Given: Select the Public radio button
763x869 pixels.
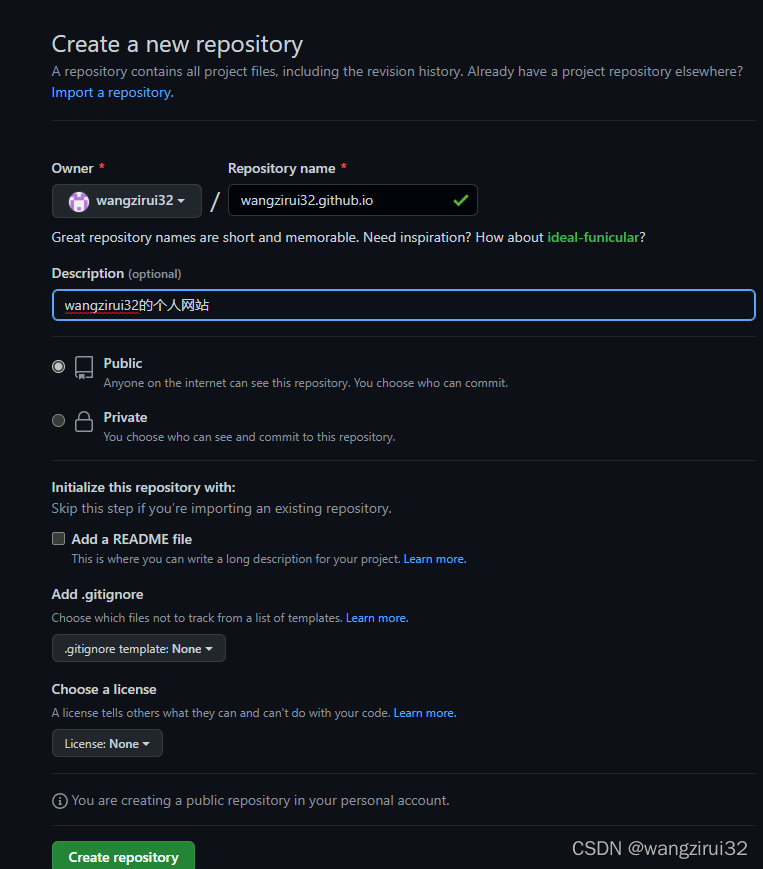Looking at the screenshot, I should pyautogui.click(x=58, y=366).
